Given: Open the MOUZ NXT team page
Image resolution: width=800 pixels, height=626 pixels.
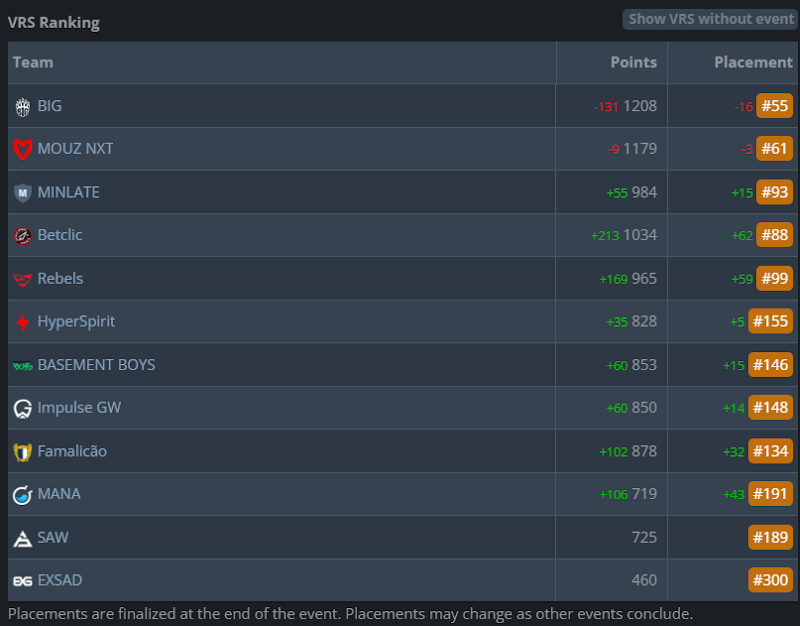Looking at the screenshot, I should coord(75,149).
